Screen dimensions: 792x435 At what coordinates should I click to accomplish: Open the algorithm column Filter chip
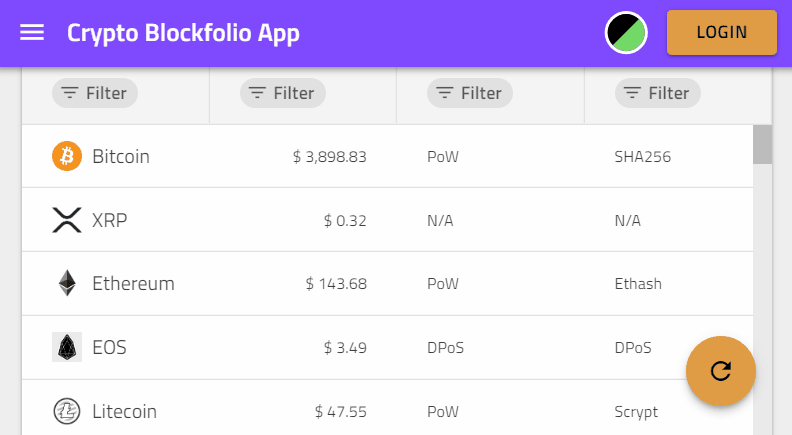tap(658, 93)
